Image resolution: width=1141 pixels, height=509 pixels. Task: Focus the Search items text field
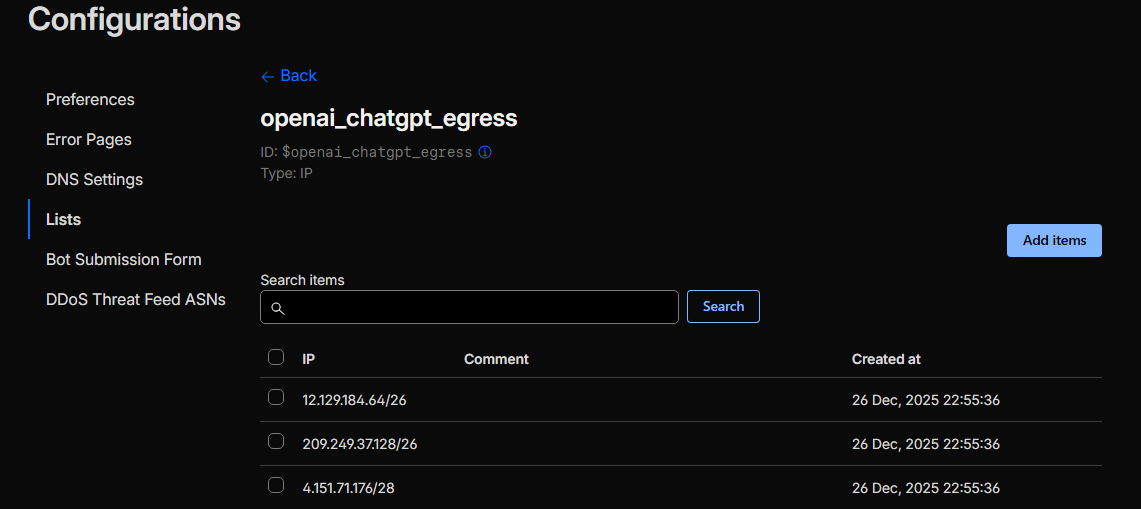click(480, 308)
